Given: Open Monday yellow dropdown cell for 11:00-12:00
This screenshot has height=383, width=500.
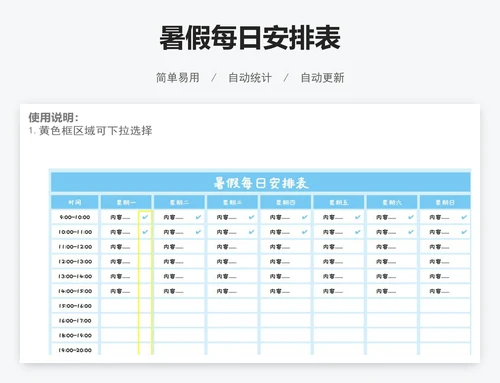Looking at the screenshot, I should pos(145,247).
